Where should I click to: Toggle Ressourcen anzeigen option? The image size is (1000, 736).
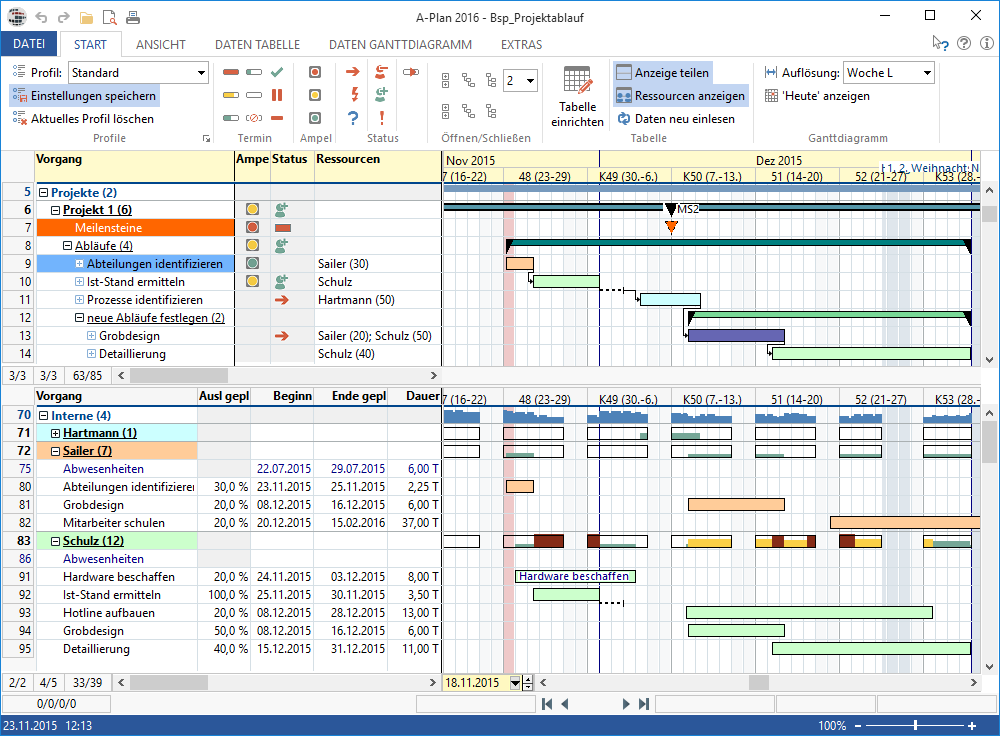pyautogui.click(x=680, y=96)
